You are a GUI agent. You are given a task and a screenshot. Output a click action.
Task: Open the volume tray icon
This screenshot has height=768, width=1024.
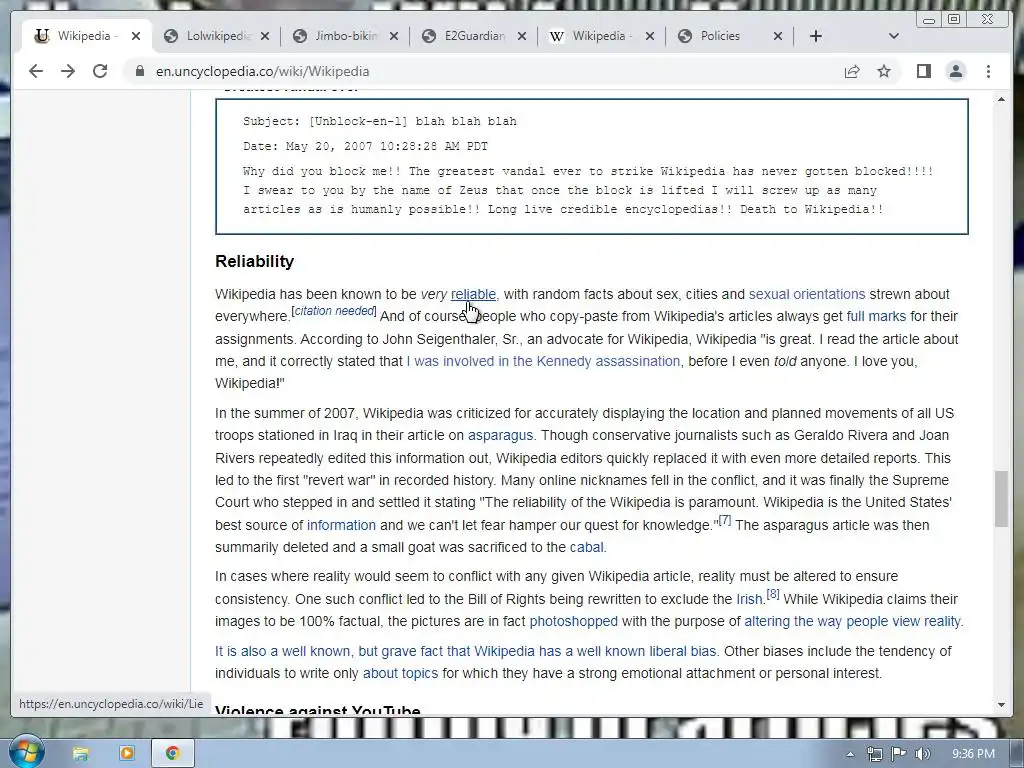coord(922,754)
